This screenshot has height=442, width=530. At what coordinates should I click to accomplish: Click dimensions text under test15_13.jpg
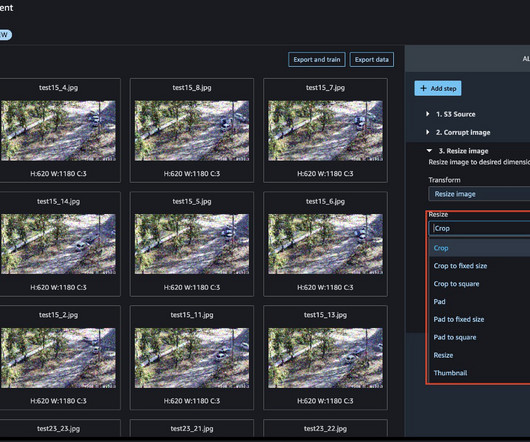325,401
